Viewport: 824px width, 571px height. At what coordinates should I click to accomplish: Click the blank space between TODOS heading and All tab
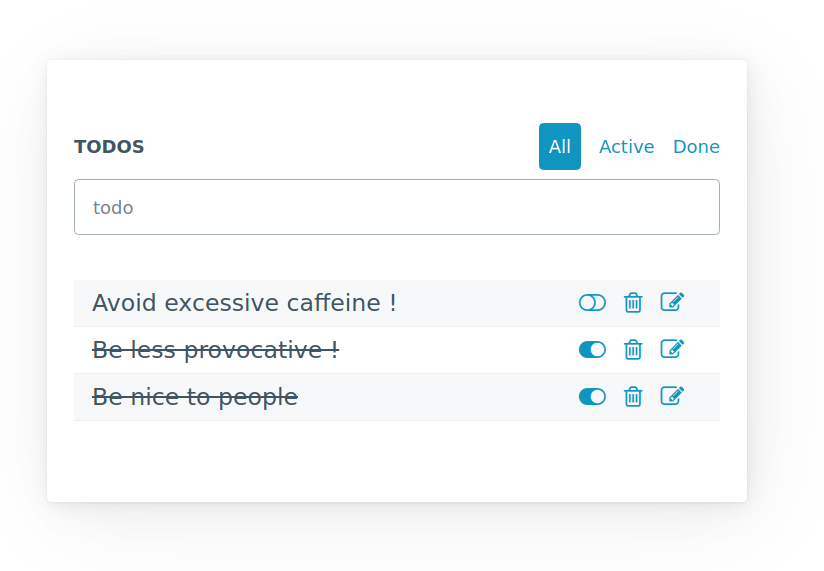342,147
